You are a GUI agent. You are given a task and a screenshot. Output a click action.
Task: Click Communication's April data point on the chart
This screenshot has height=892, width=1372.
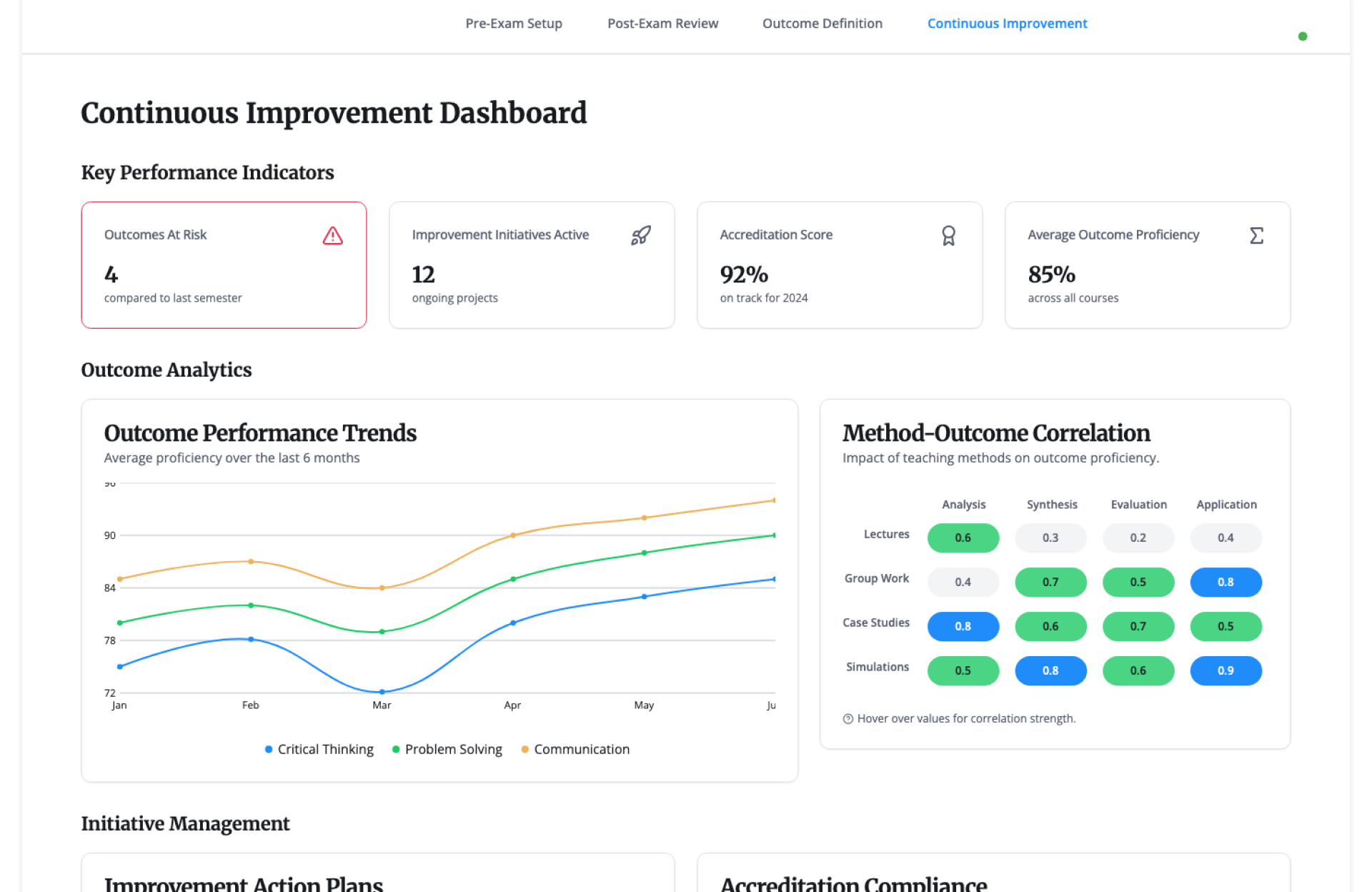pyautogui.click(x=513, y=535)
